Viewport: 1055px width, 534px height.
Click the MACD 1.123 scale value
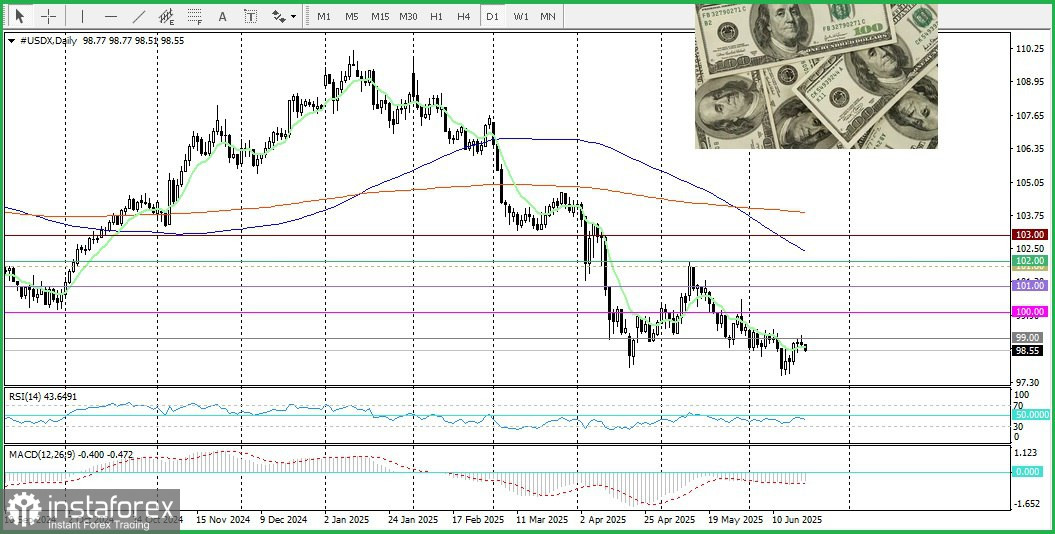point(1026,452)
